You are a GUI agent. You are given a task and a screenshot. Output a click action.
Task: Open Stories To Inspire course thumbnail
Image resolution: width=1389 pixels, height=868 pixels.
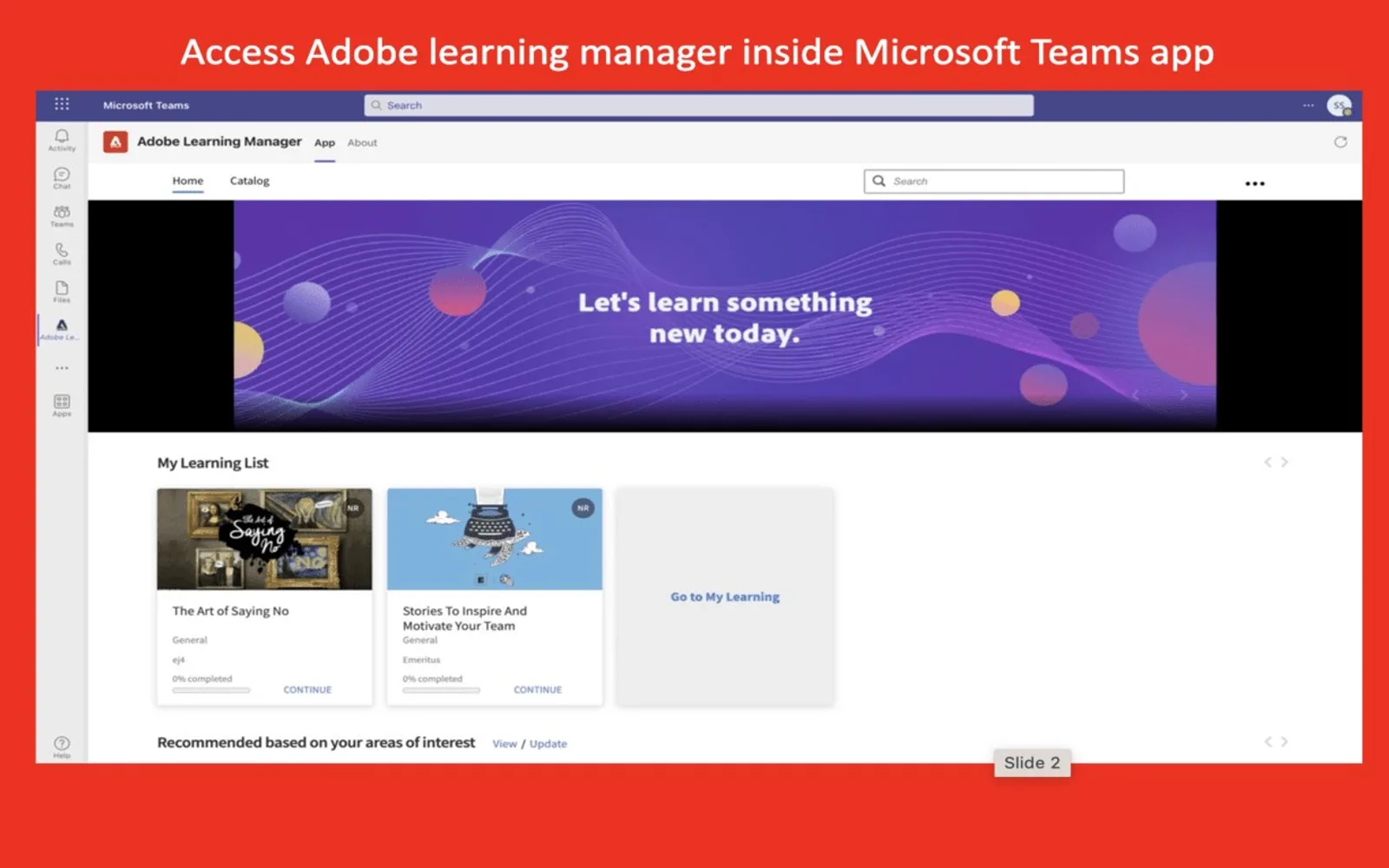tap(495, 539)
